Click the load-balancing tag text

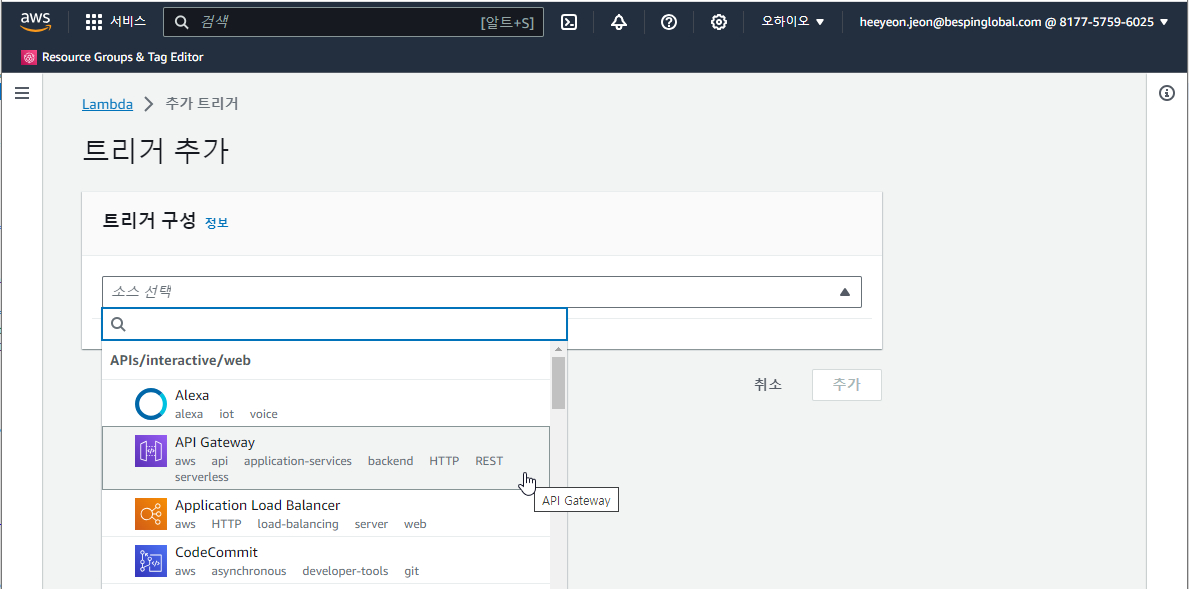click(x=298, y=524)
